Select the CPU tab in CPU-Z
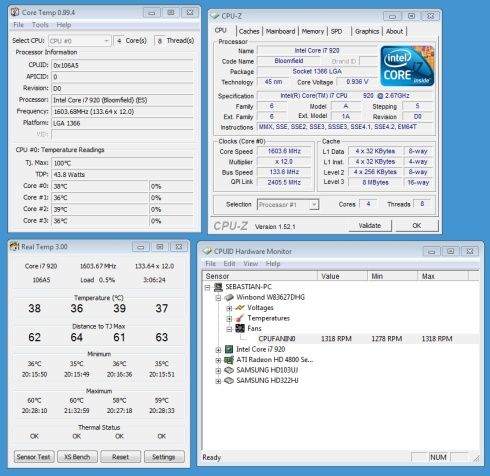The width and height of the screenshot is (490, 476). tap(220, 30)
